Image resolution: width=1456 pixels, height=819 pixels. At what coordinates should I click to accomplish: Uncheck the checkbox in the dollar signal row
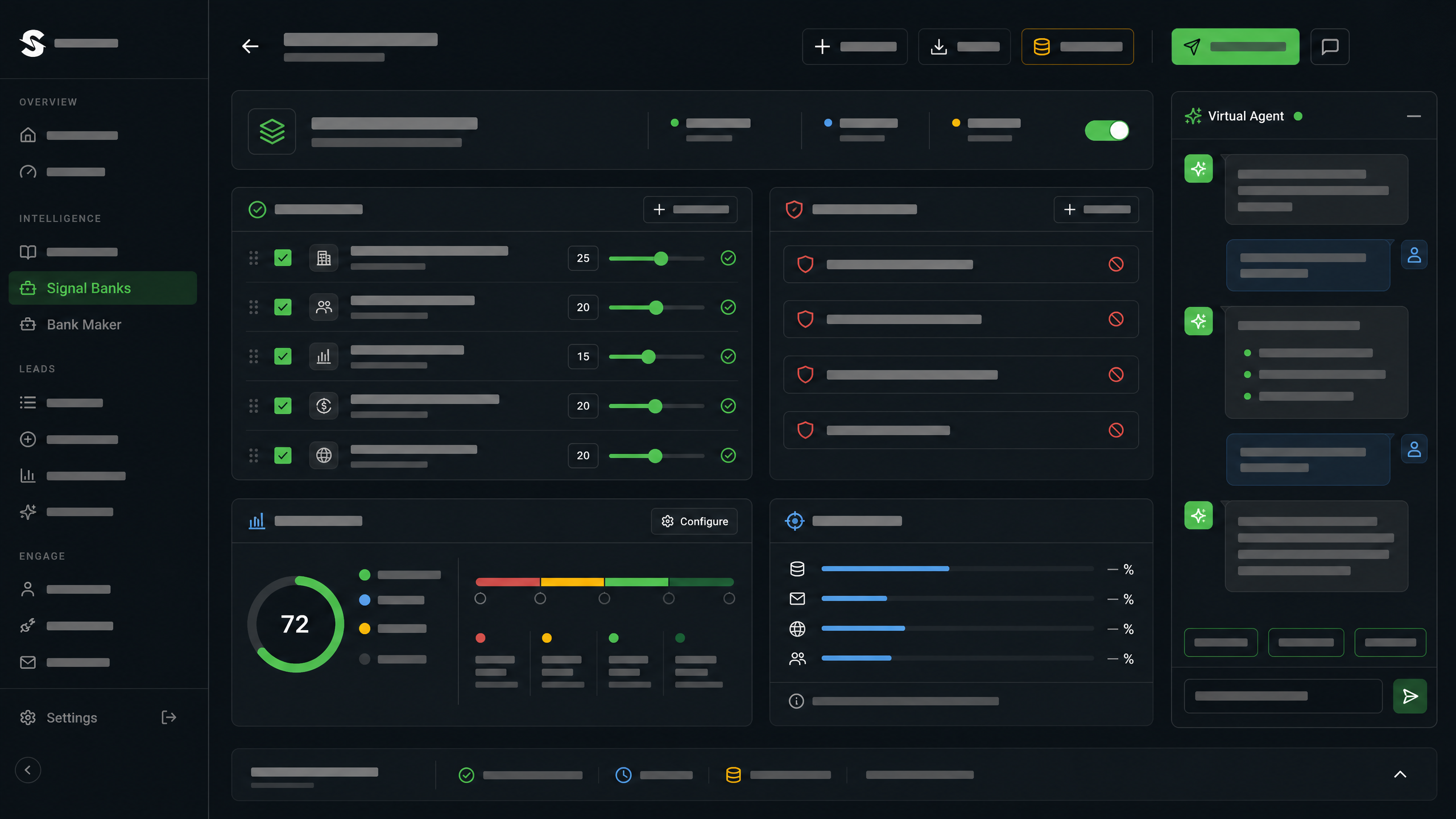click(x=283, y=406)
